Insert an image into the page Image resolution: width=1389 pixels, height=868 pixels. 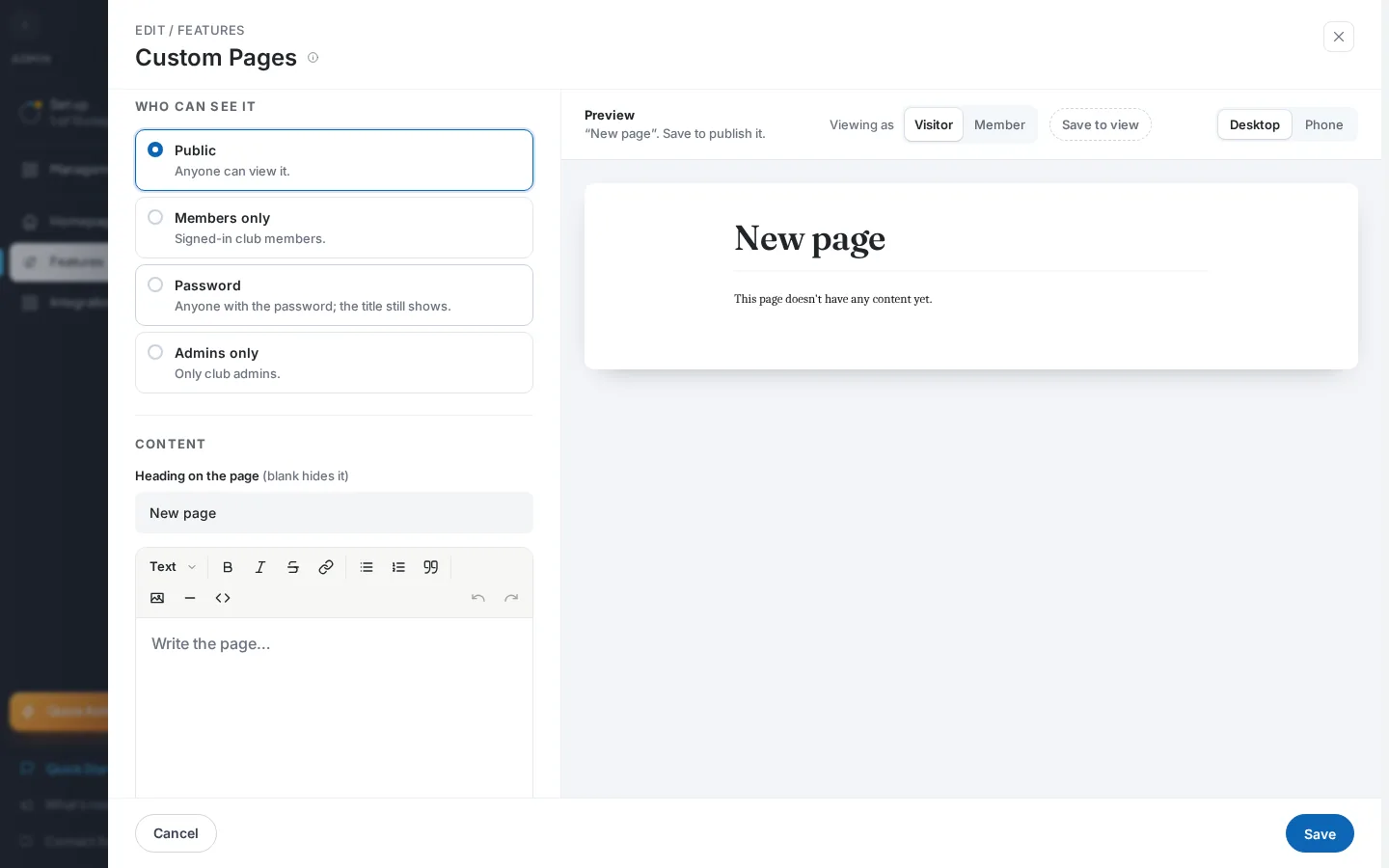(157, 598)
